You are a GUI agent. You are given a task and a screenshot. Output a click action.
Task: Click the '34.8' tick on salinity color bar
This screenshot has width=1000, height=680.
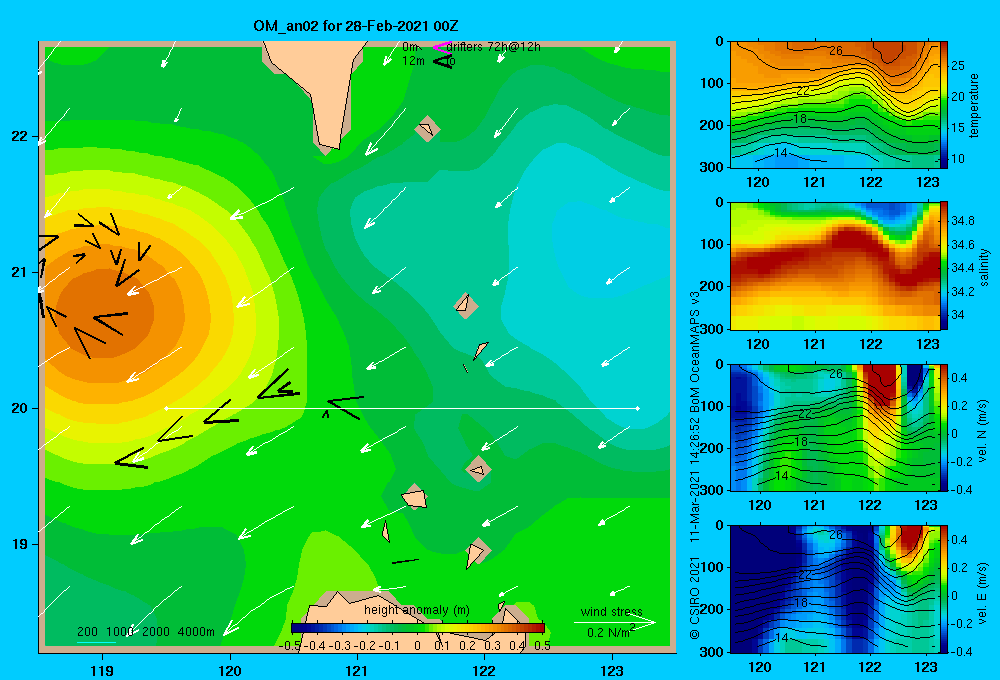pos(962,221)
